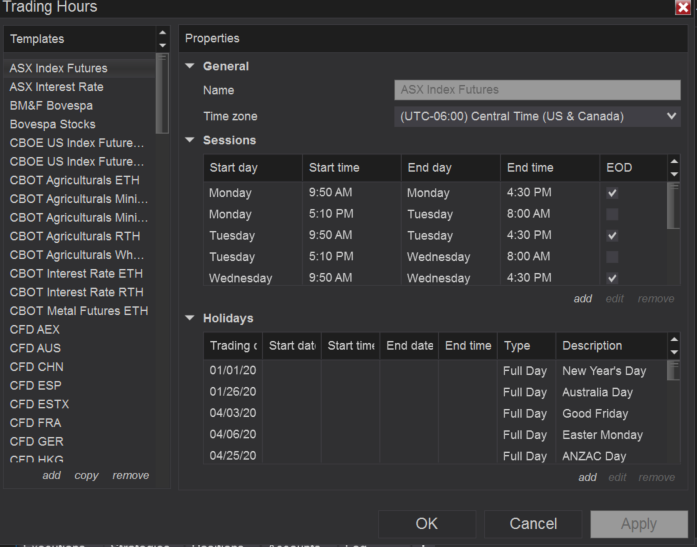Toggle EOD for Tuesday 9:50 AM session
Image resolution: width=697 pixels, height=547 pixels.
(612, 236)
